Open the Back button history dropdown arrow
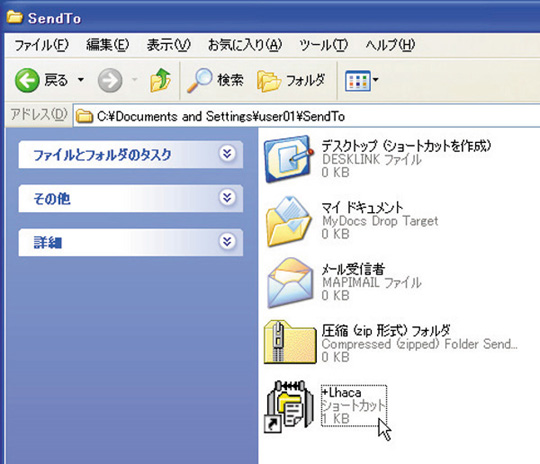 pyautogui.click(x=81, y=80)
